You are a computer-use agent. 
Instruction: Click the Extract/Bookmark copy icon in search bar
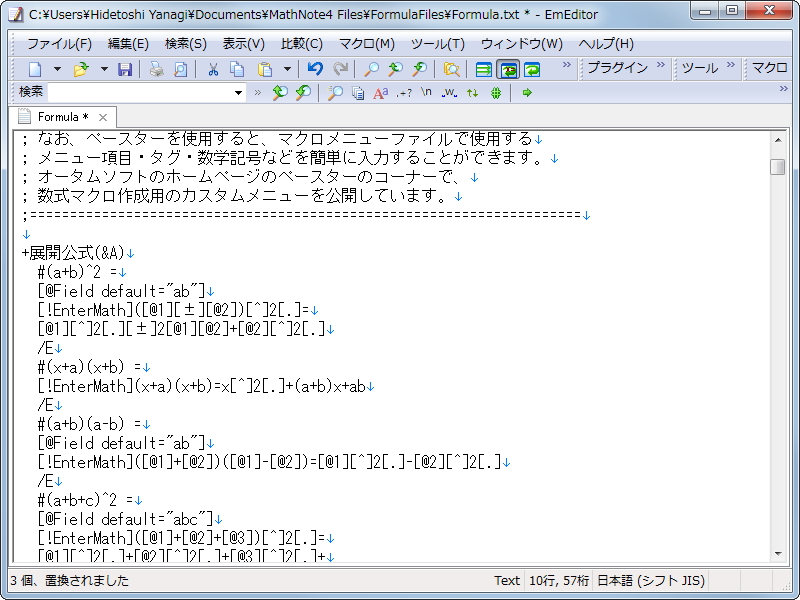pos(358,93)
